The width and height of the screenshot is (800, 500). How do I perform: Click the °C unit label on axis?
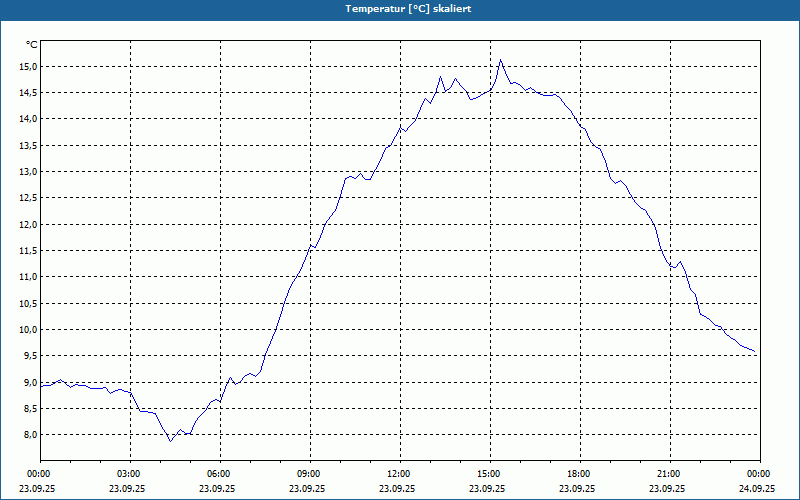32,45
